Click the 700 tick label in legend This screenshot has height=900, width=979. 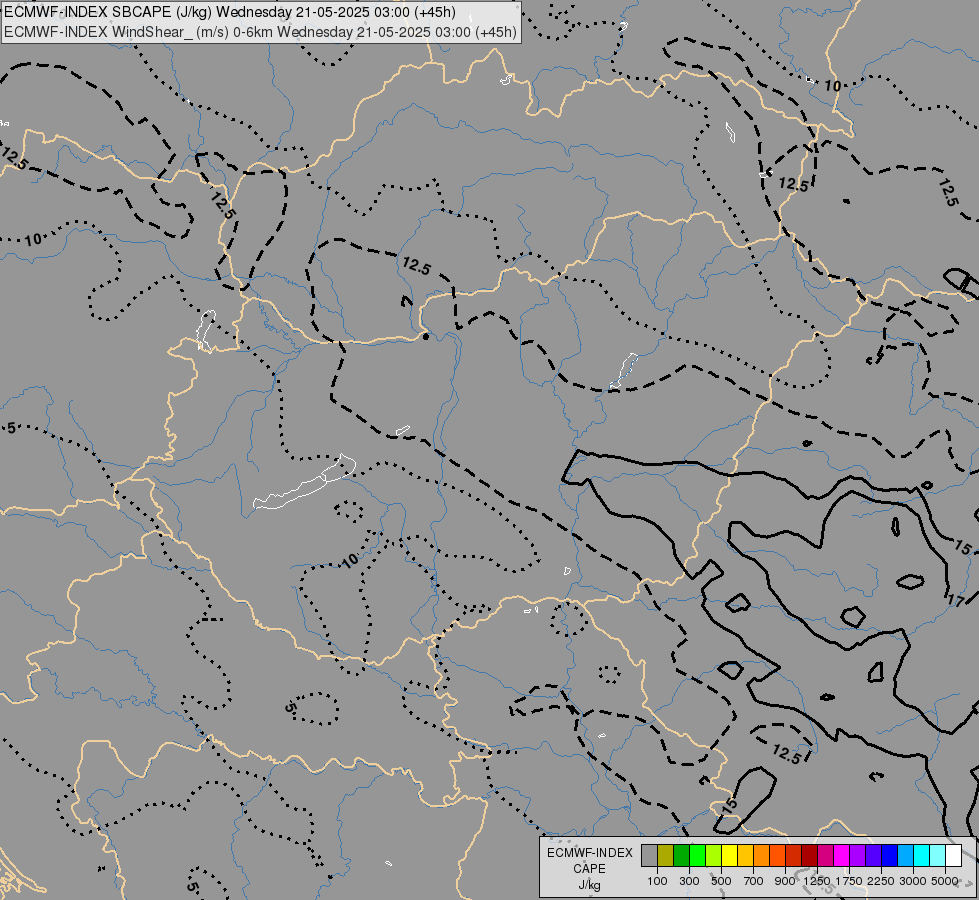pyautogui.click(x=754, y=881)
